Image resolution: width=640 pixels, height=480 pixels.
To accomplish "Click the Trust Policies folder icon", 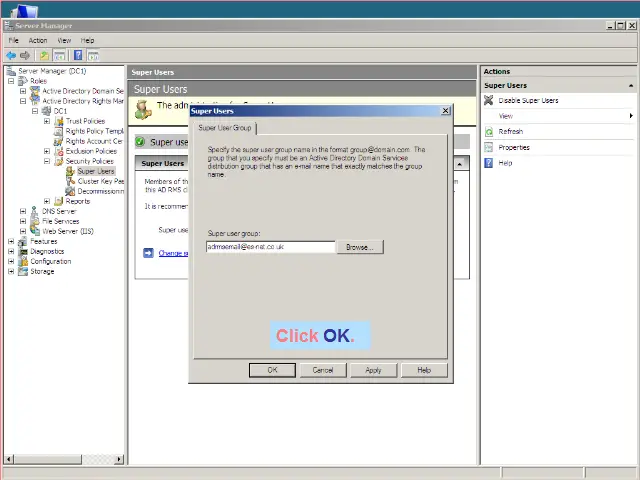I will [59, 121].
